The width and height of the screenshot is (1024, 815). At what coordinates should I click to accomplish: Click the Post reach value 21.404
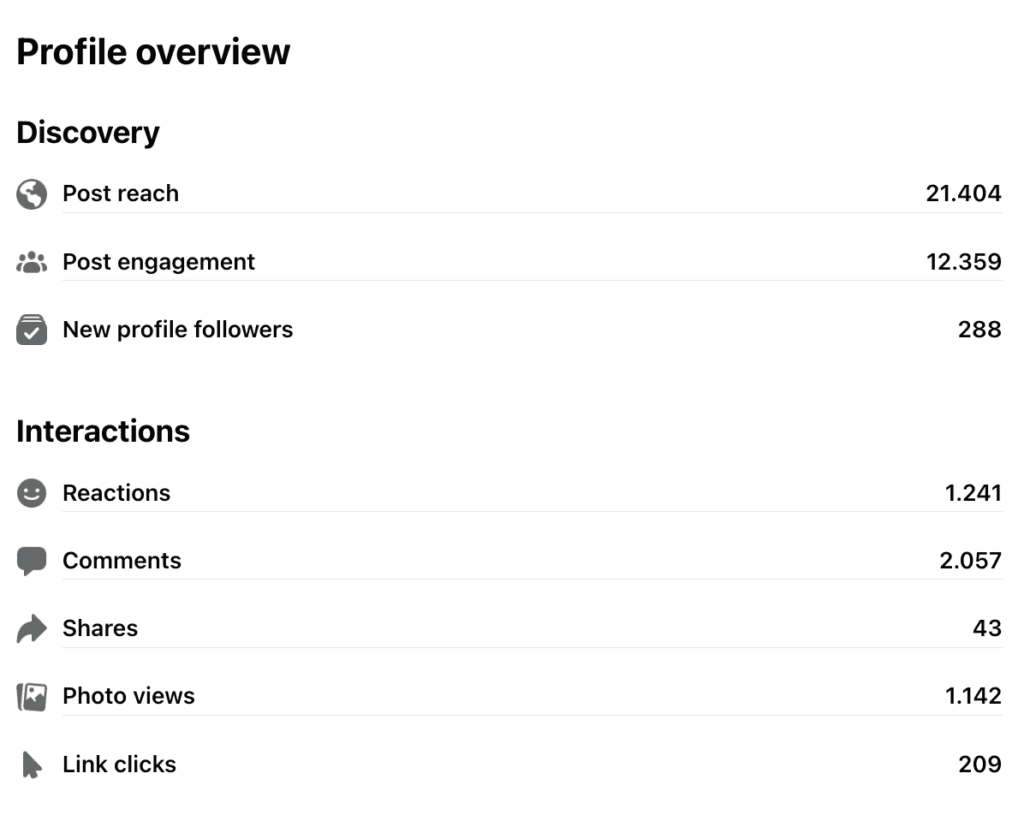pos(963,193)
